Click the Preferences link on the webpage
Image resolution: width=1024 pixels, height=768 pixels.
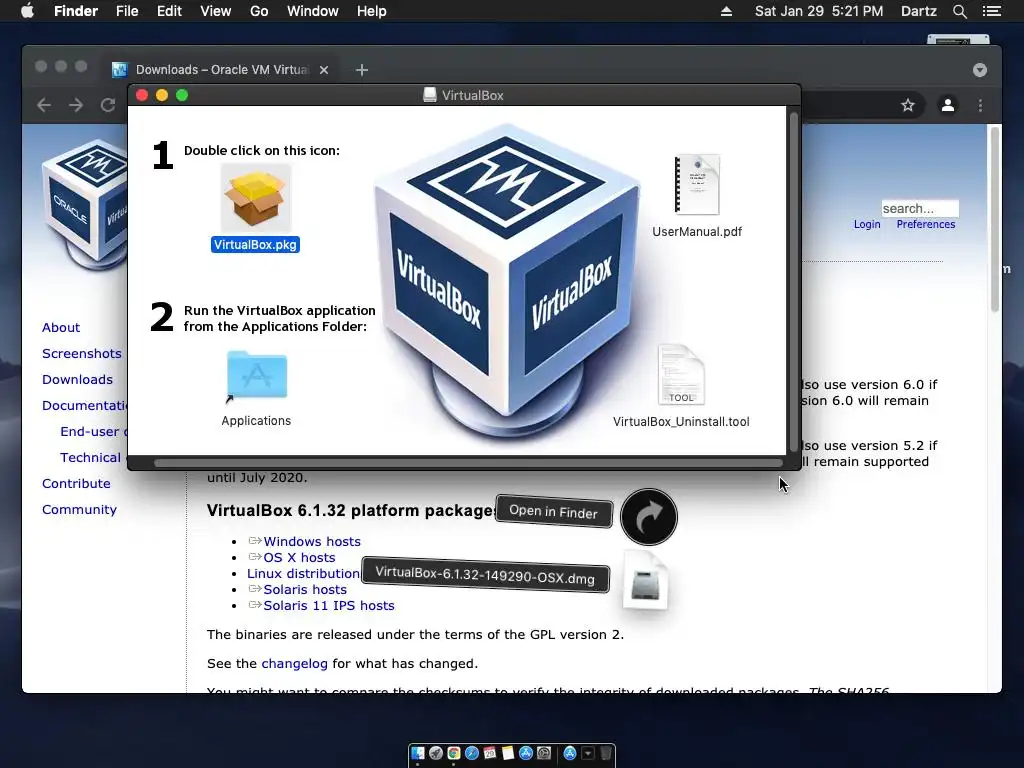925,224
